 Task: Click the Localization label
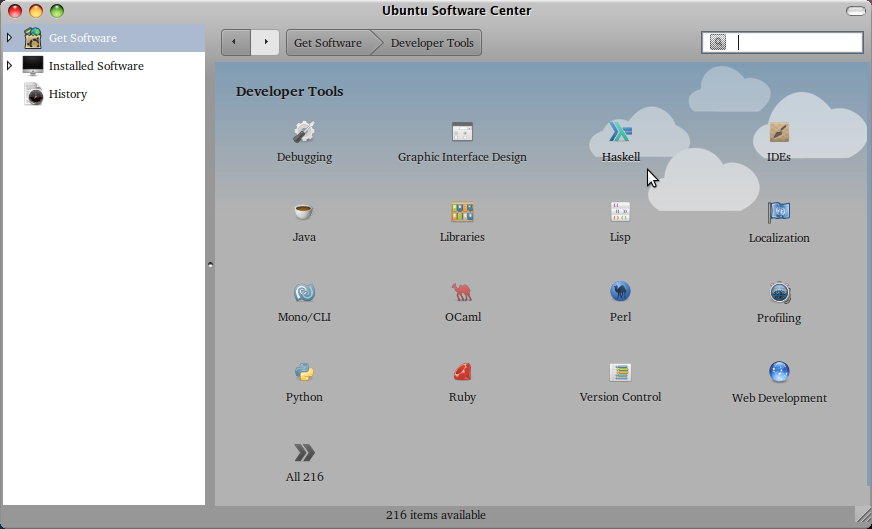tap(779, 238)
